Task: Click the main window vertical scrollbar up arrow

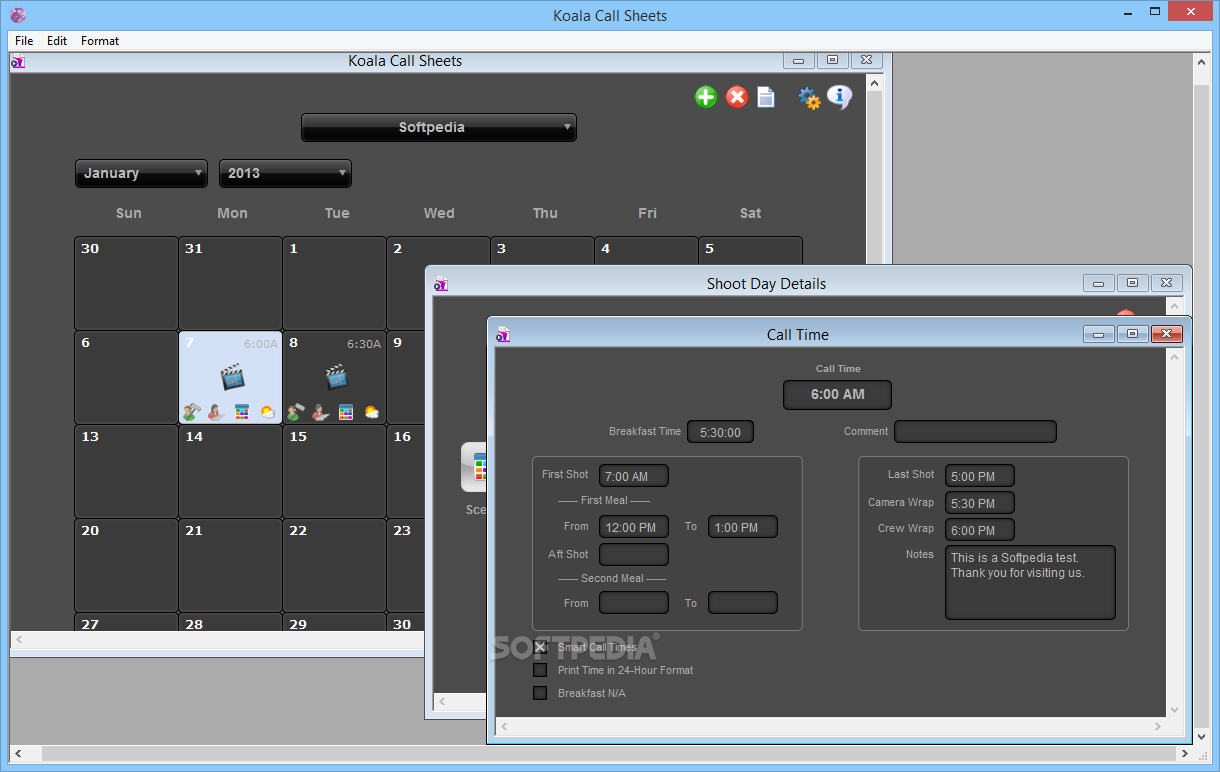Action: pos(1203,62)
